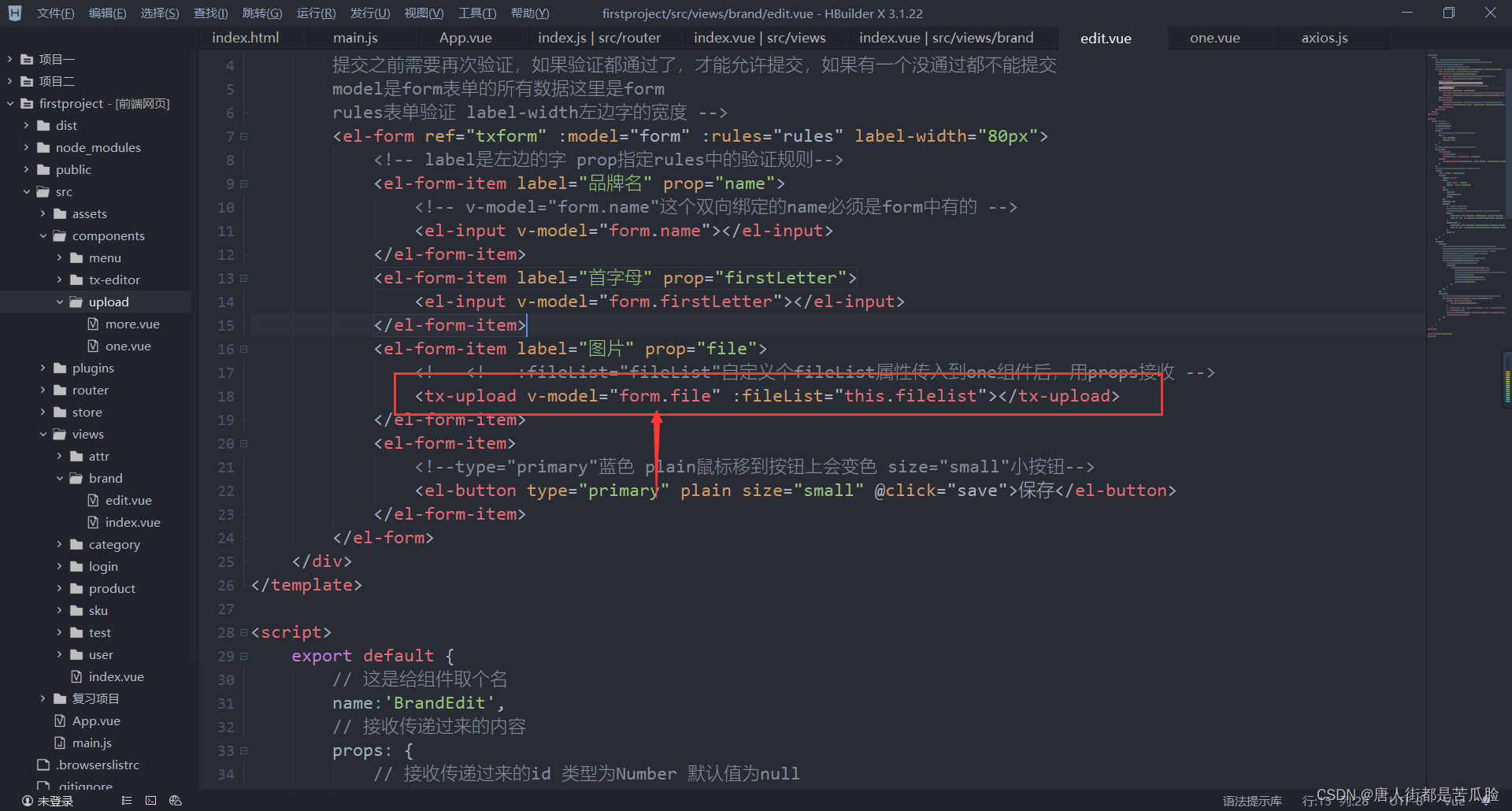The image size is (1512, 811).
Task: Select the product folder
Action: [x=112, y=588]
